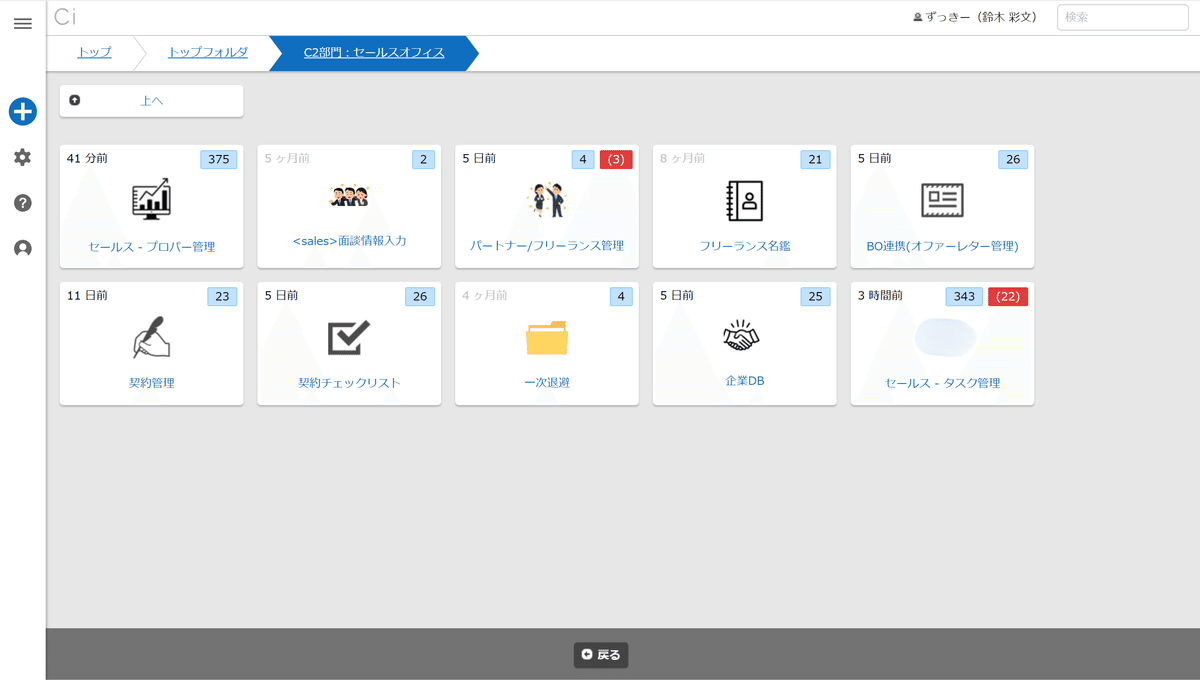
Task: Click the people icon for <sales>面談情報入力
Action: (349, 196)
